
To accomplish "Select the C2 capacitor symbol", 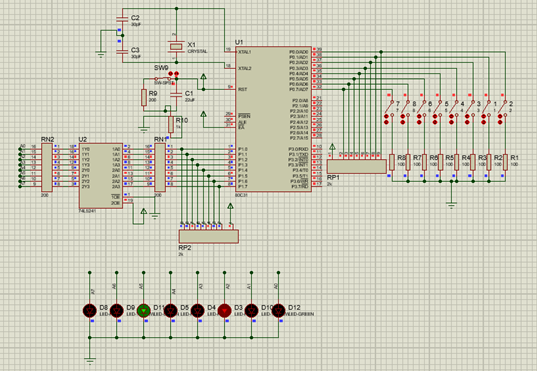I will (122, 20).
